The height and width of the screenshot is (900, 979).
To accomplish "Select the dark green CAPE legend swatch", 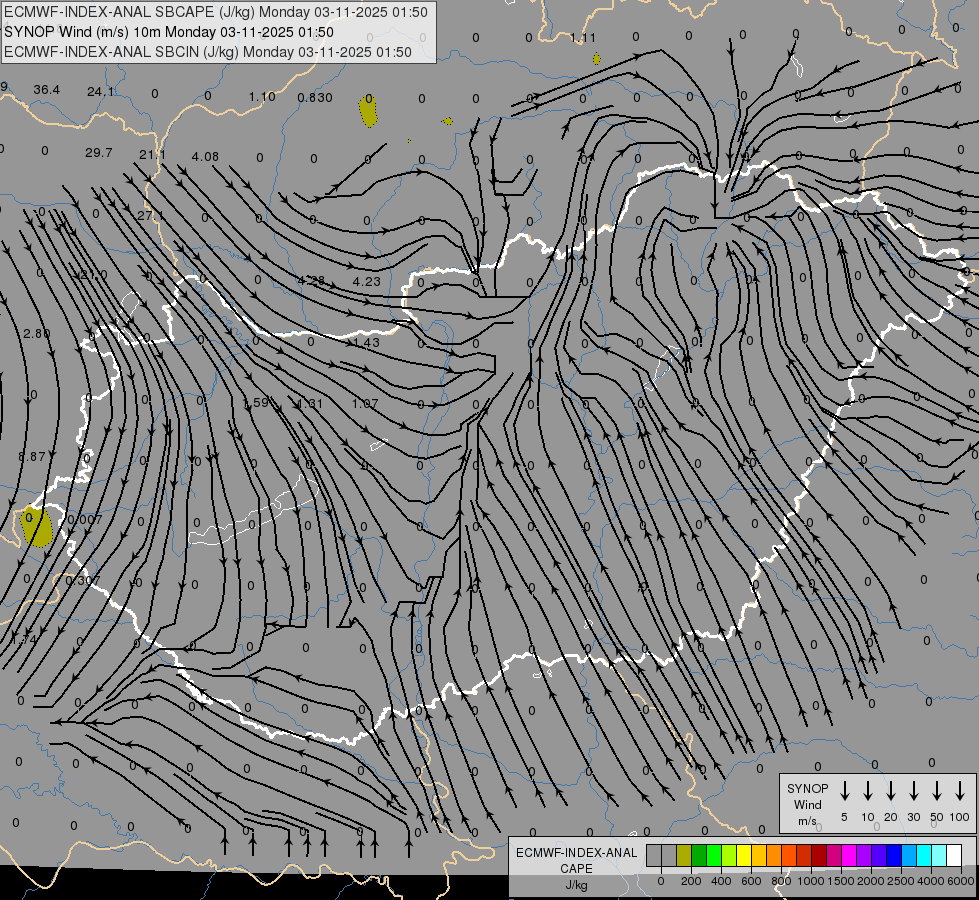I will pos(699,855).
